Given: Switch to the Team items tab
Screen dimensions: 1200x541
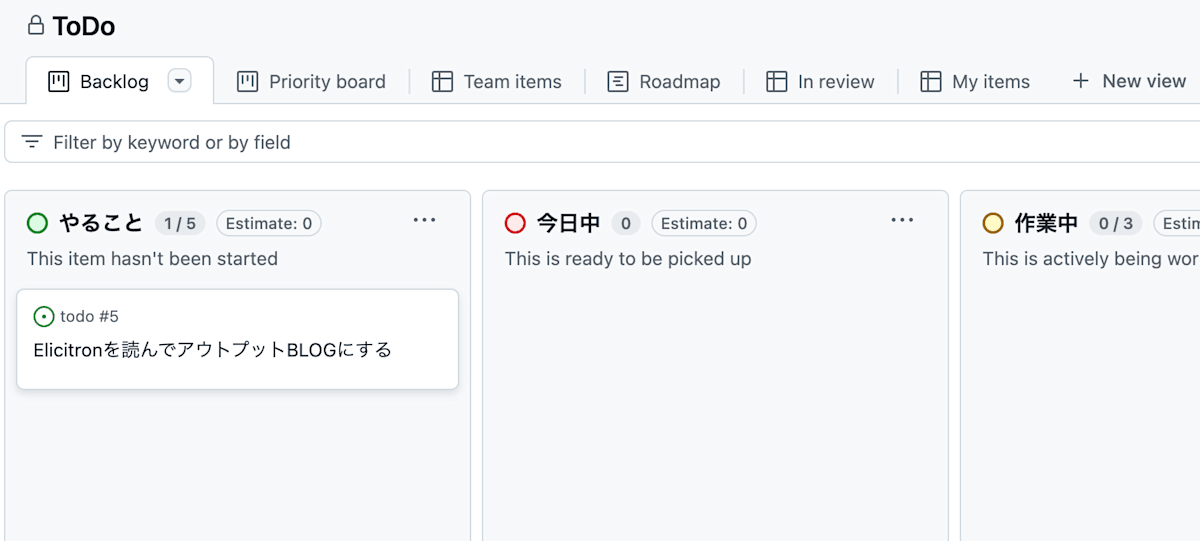Looking at the screenshot, I should tap(497, 82).
